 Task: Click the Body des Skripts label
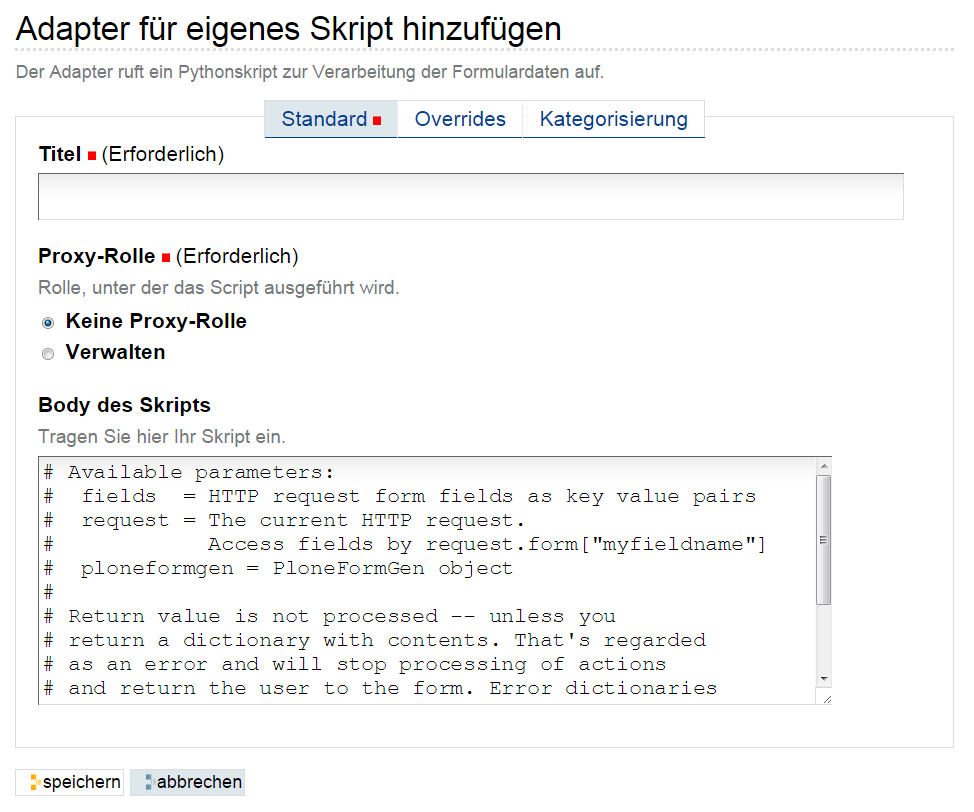124,405
